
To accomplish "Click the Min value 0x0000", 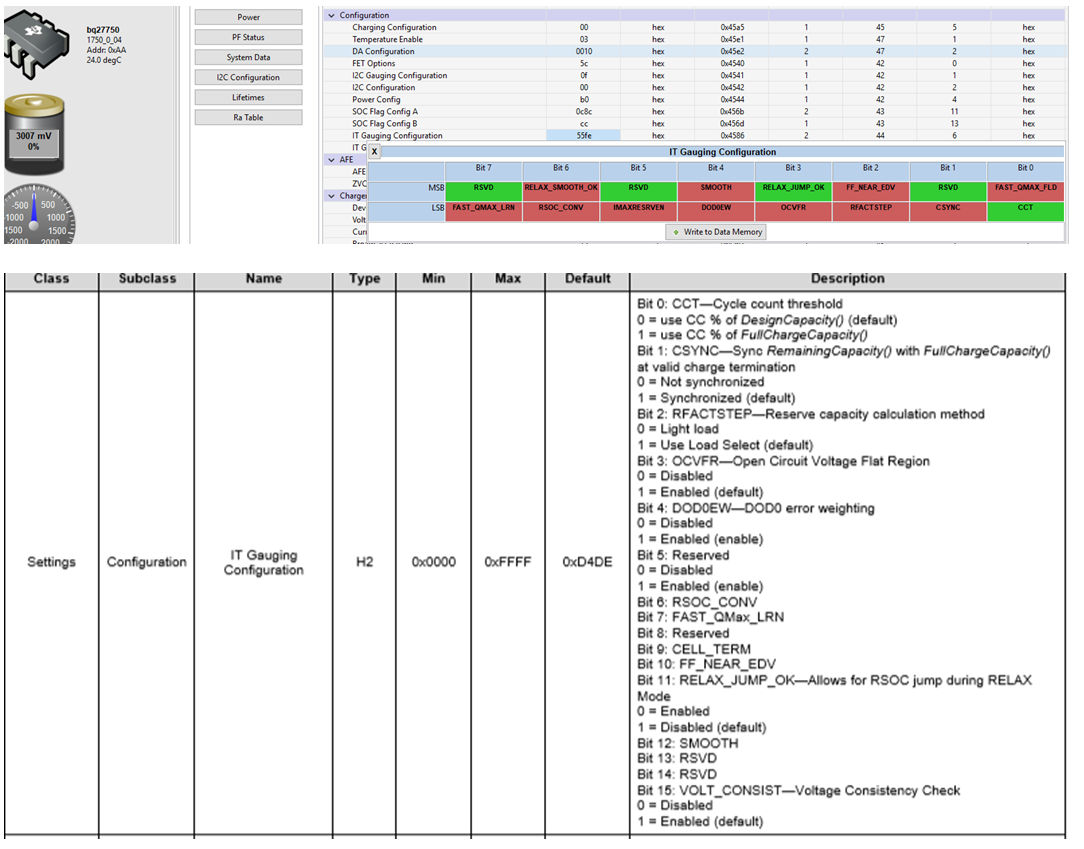I will pos(433,562).
